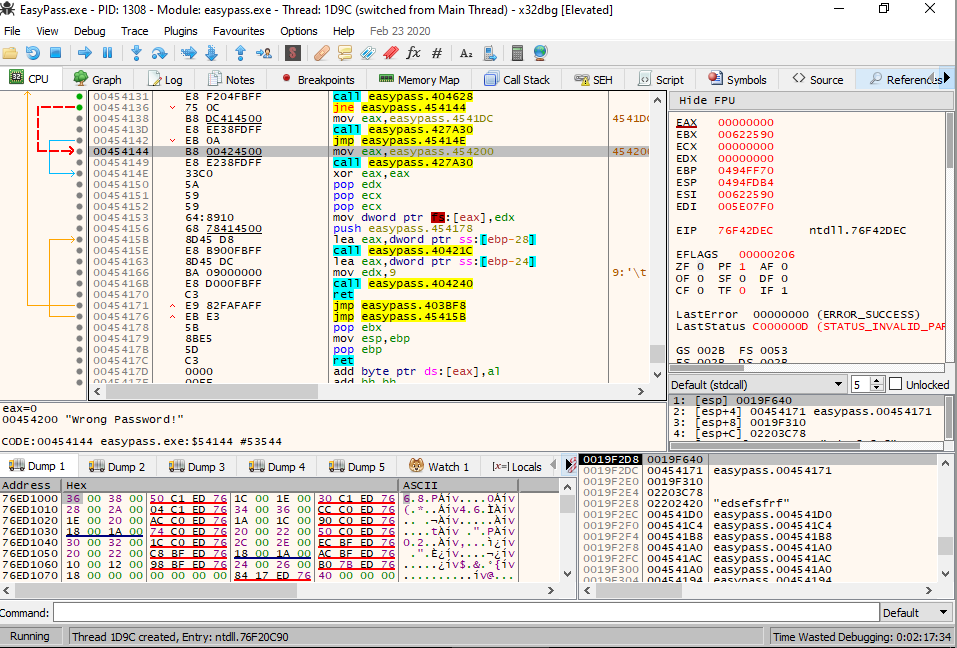Switch to the Memory Map tab
Viewport: 957px width, 648px height.
(x=419, y=79)
